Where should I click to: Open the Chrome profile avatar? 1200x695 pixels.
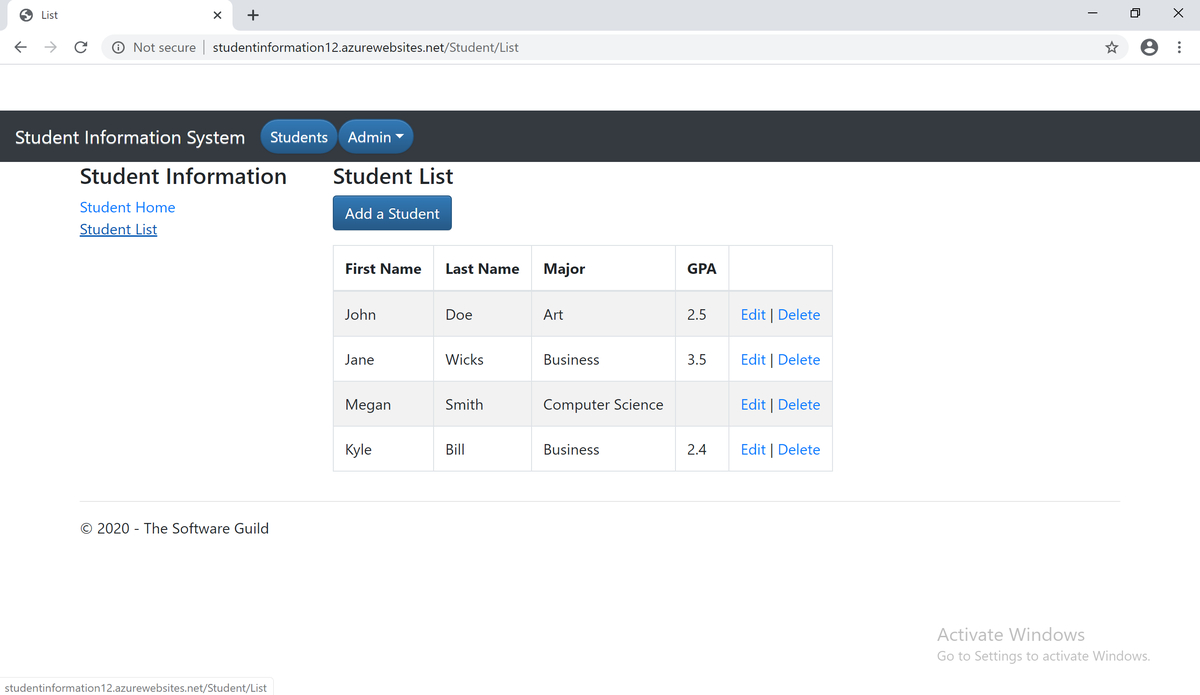[x=1150, y=47]
